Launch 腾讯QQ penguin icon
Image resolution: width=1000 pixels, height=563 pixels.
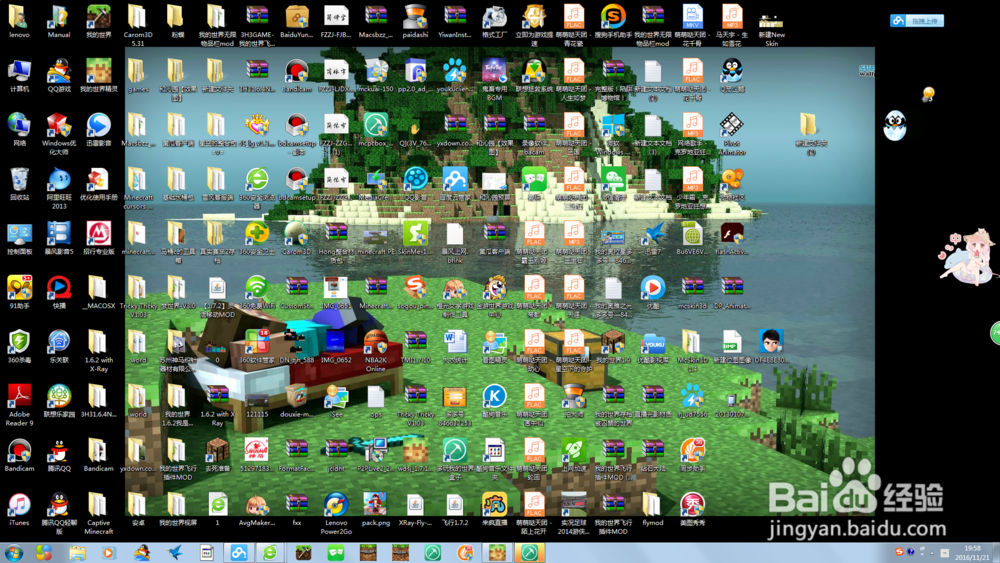[x=59, y=451]
